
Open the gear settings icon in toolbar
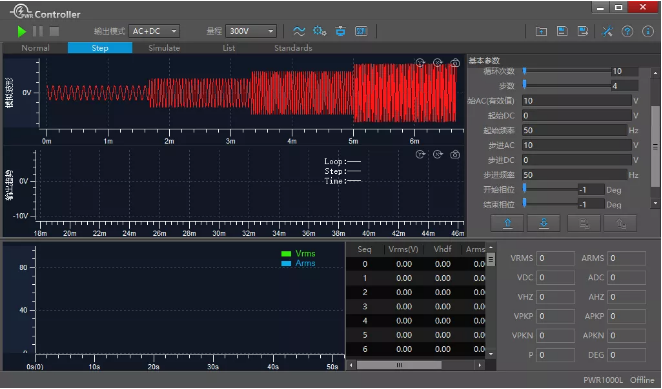coord(320,31)
